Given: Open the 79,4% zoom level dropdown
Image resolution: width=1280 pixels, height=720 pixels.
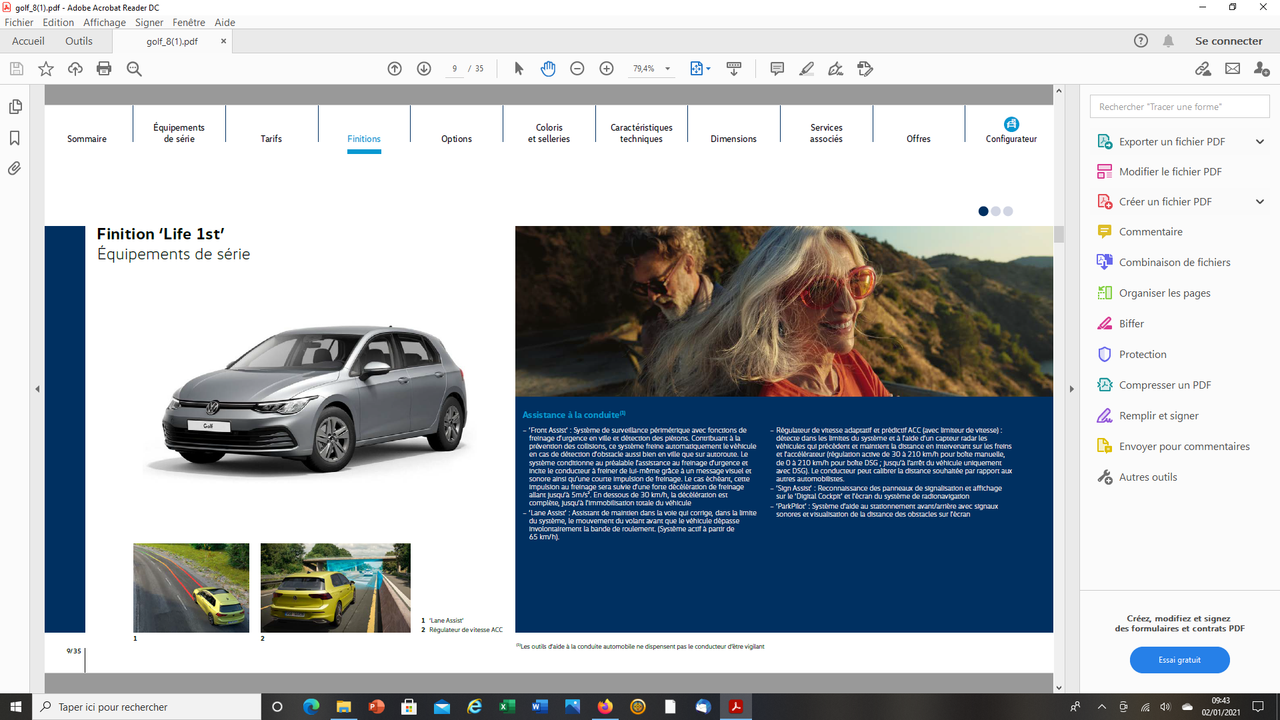Looking at the screenshot, I should [652, 69].
